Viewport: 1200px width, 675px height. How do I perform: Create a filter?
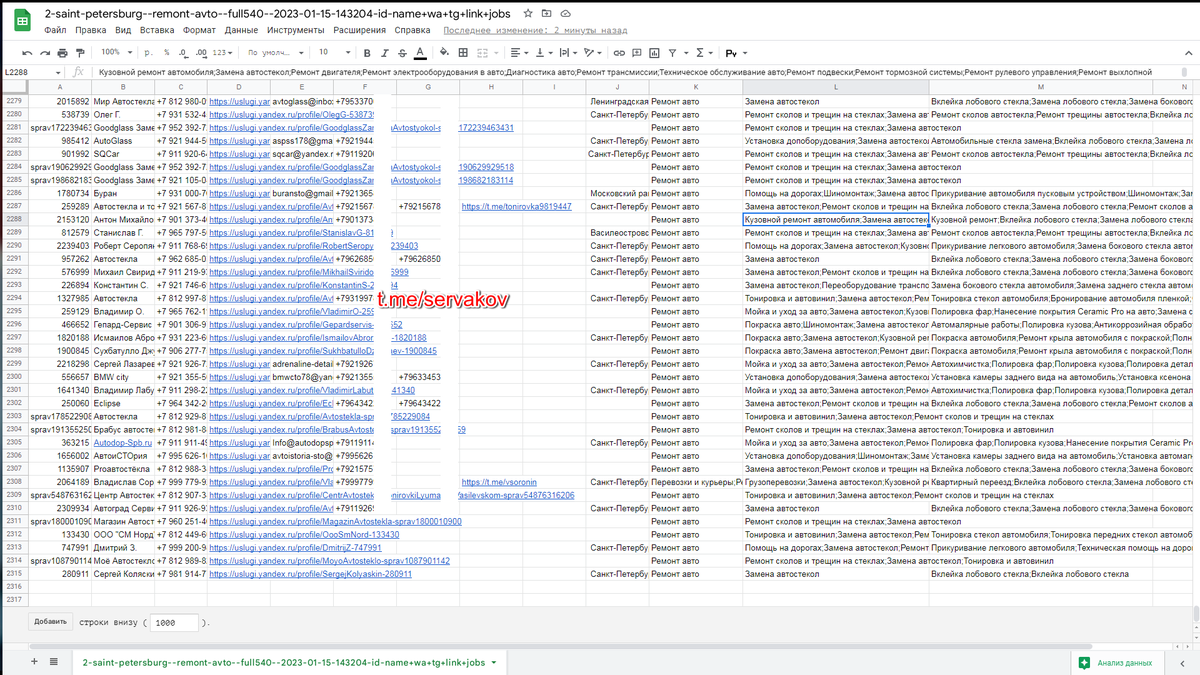coord(672,52)
